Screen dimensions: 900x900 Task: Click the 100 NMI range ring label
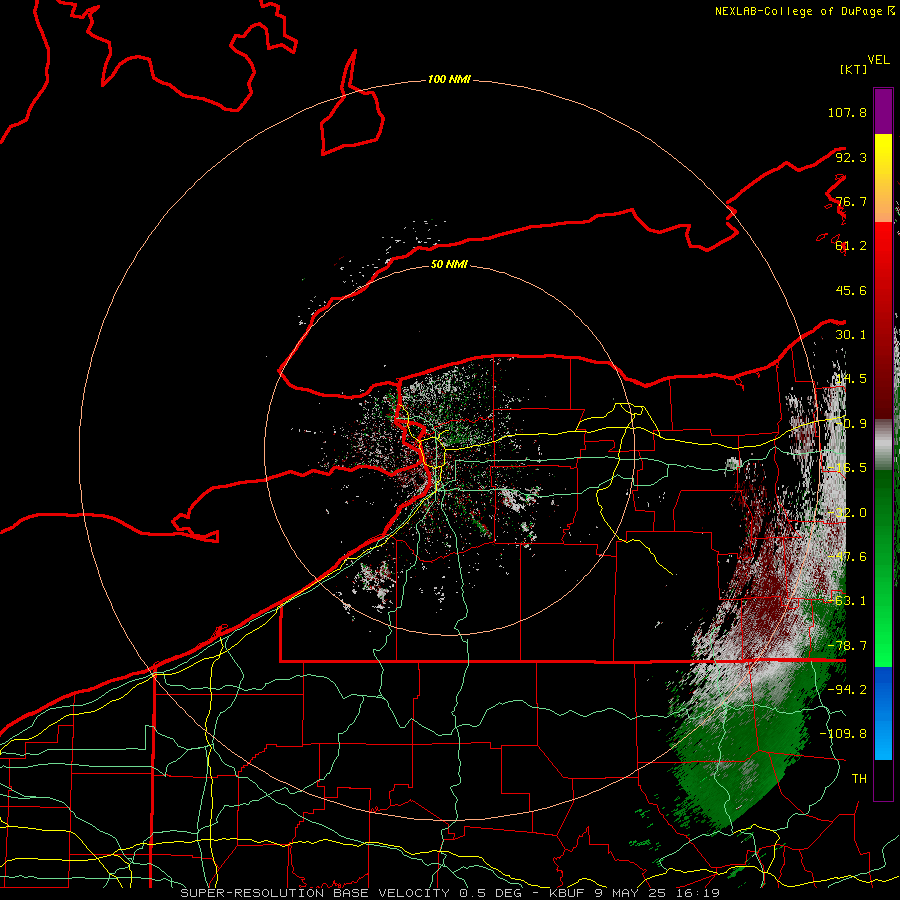pyautogui.click(x=449, y=79)
